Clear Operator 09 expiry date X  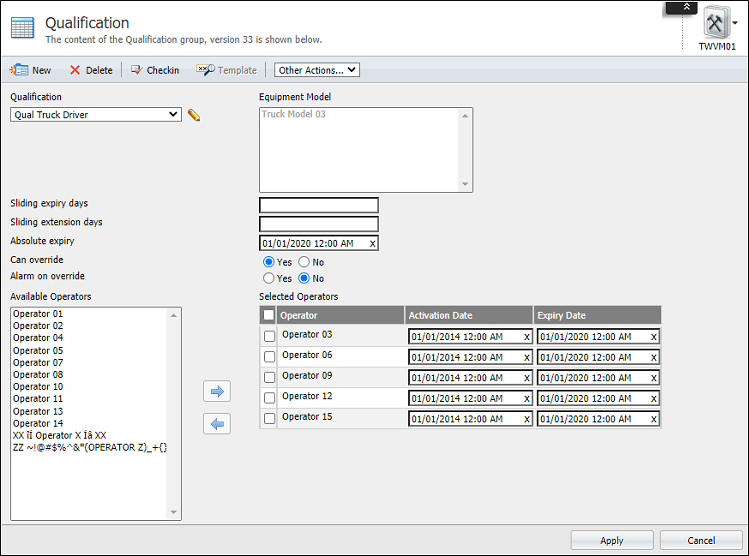click(654, 378)
